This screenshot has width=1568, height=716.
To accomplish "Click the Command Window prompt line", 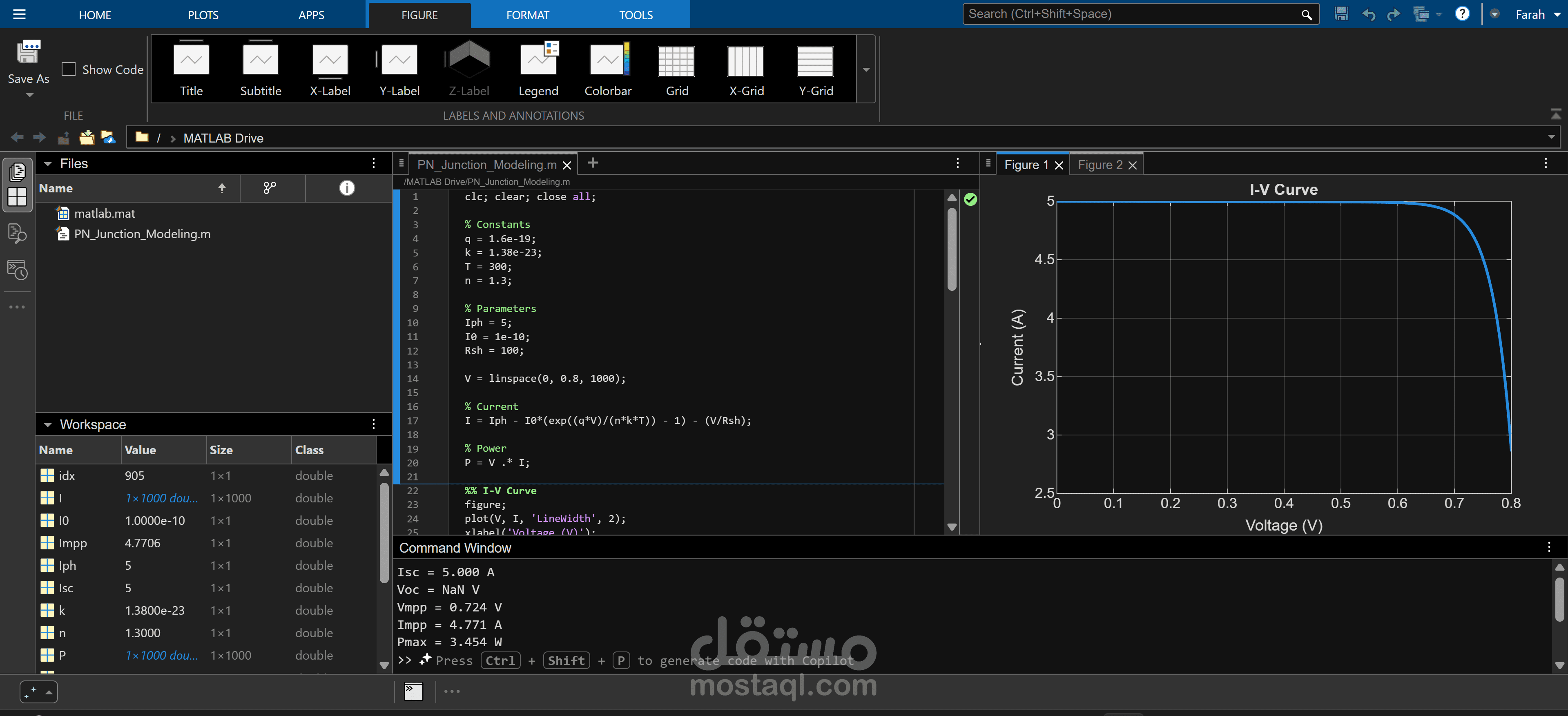I will tap(972, 660).
